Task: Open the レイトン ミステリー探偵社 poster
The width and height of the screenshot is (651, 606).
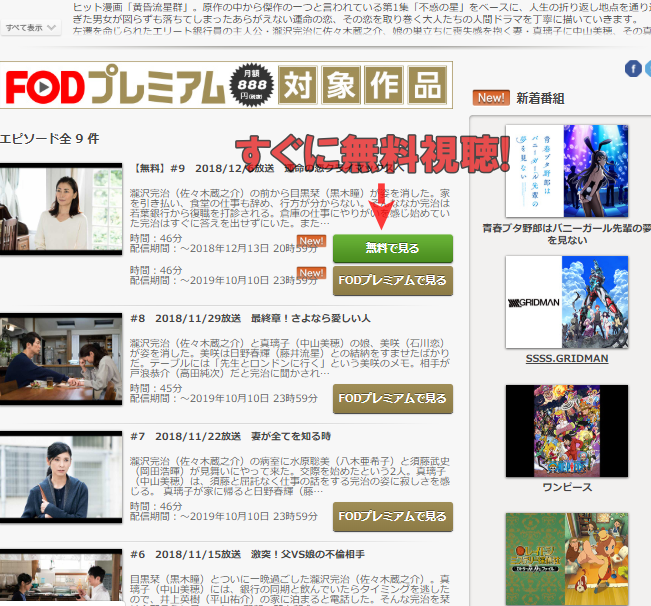Action: [567, 559]
